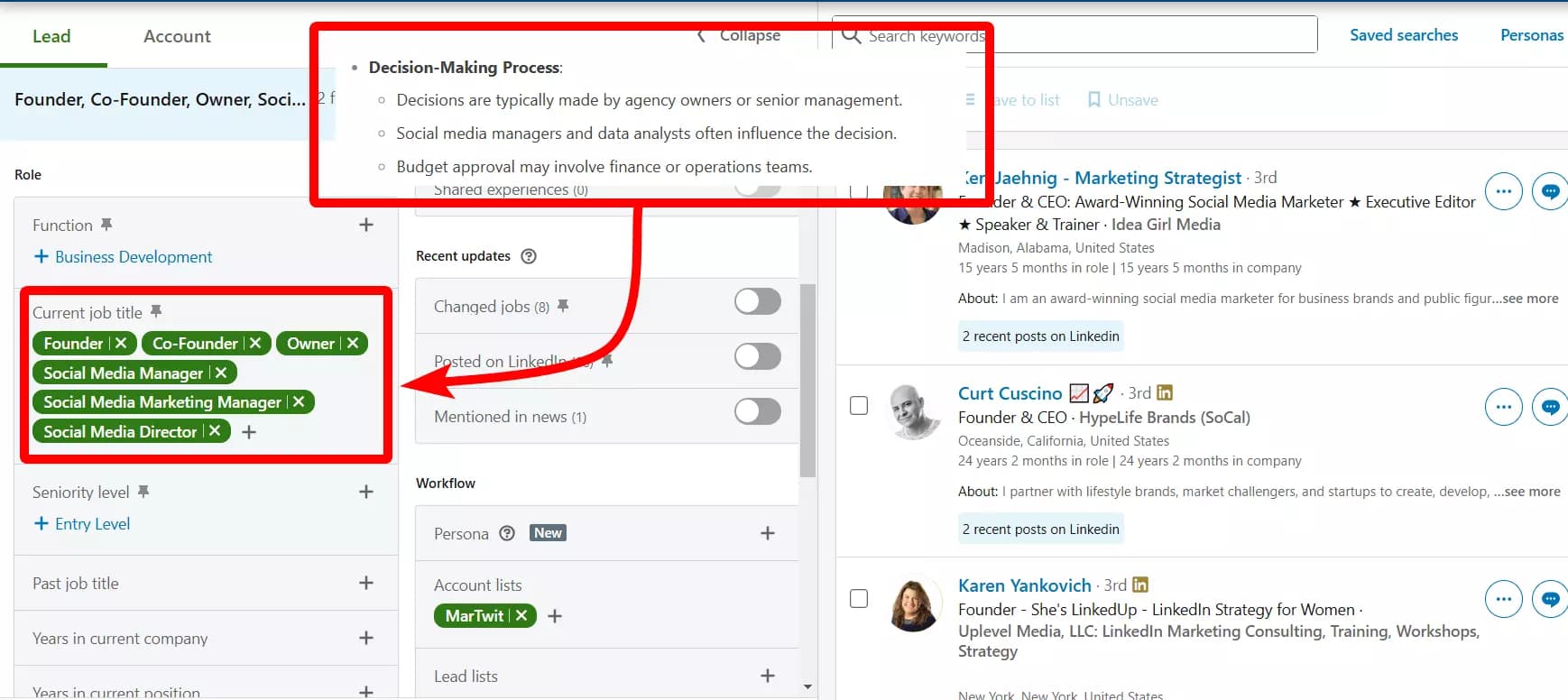Screen dimensions: 1568x700
Task: Toggle the Posted on LinkedIn switch
Action: (758, 356)
